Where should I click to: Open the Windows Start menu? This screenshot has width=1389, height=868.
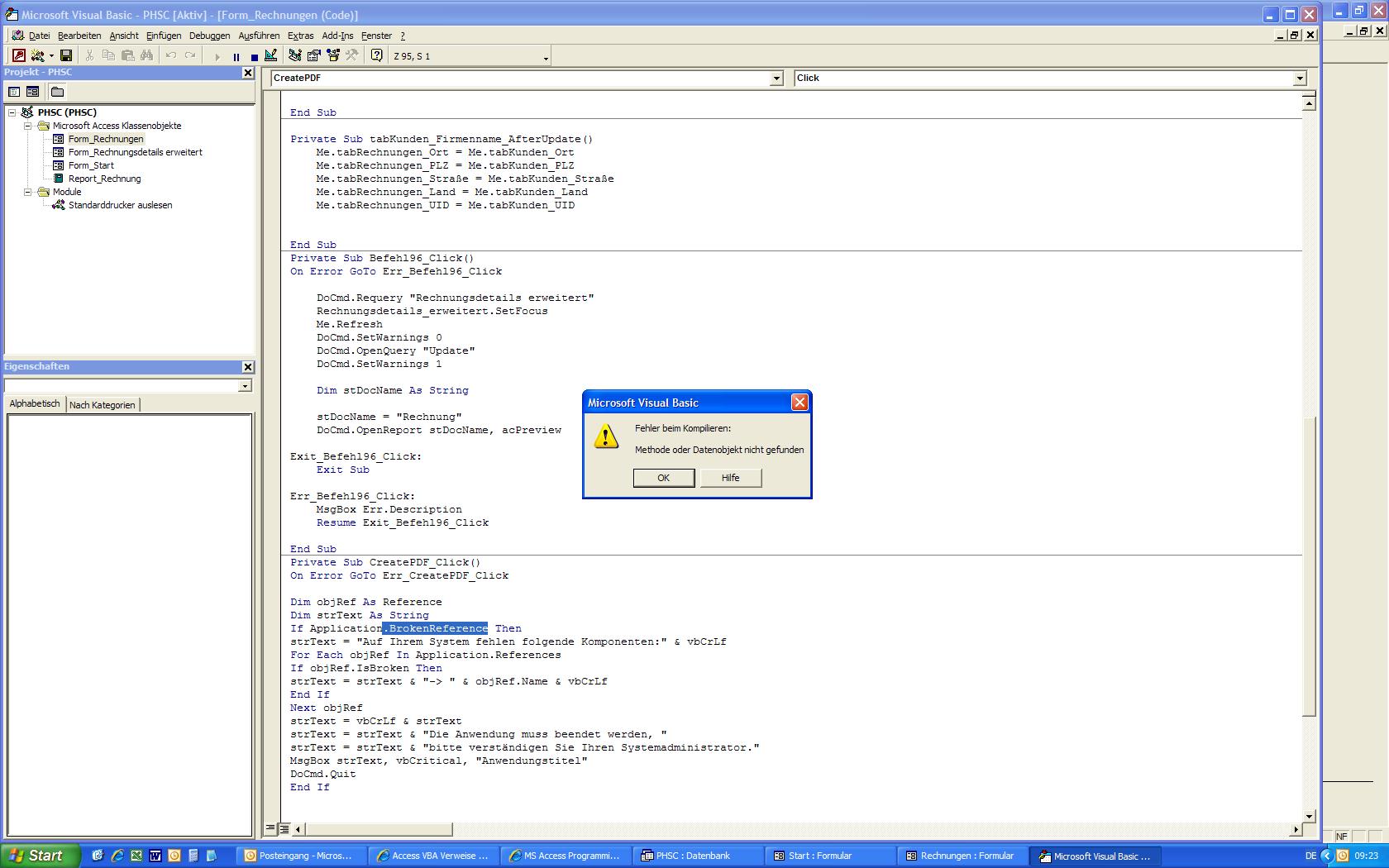40,856
